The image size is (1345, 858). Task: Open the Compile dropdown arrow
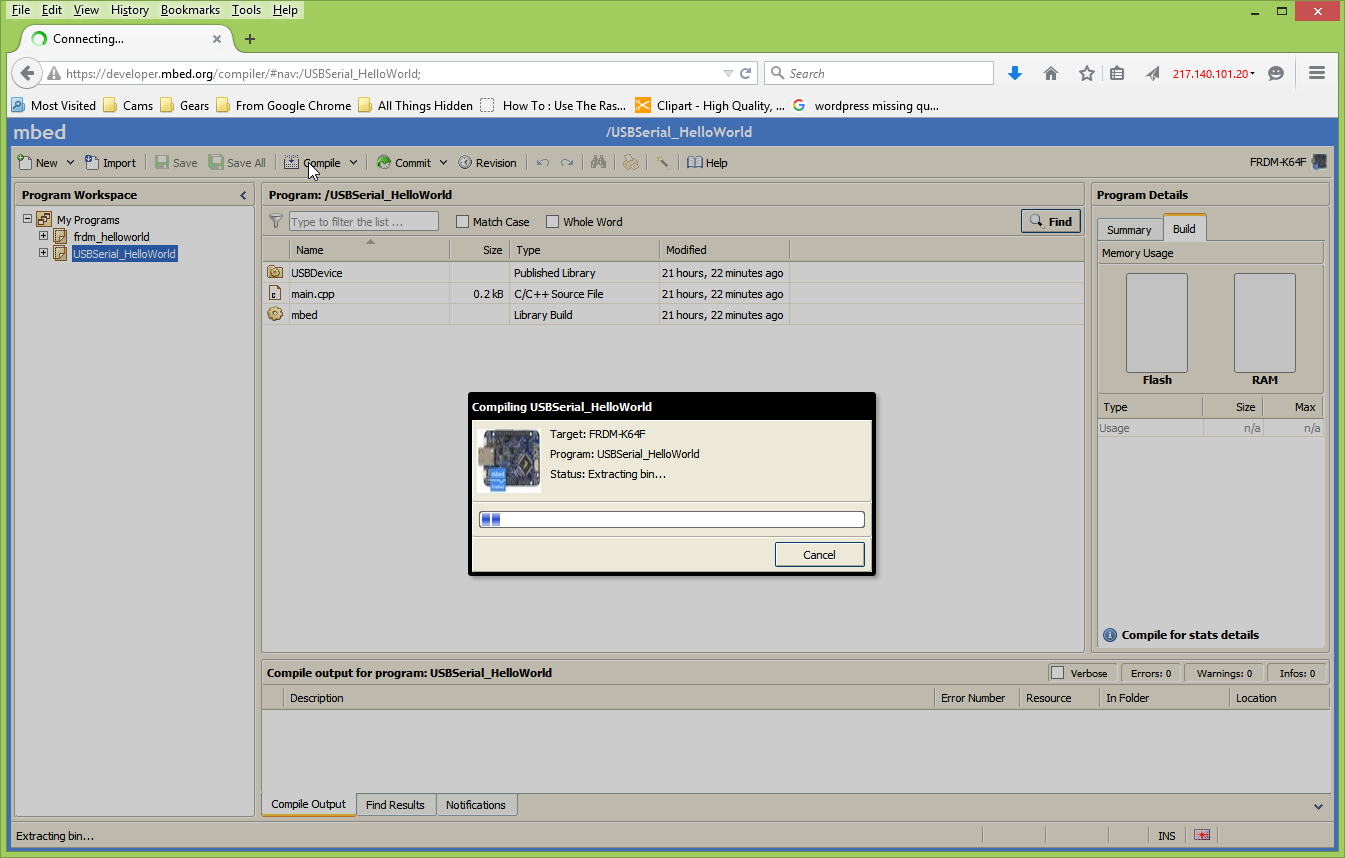(x=353, y=162)
